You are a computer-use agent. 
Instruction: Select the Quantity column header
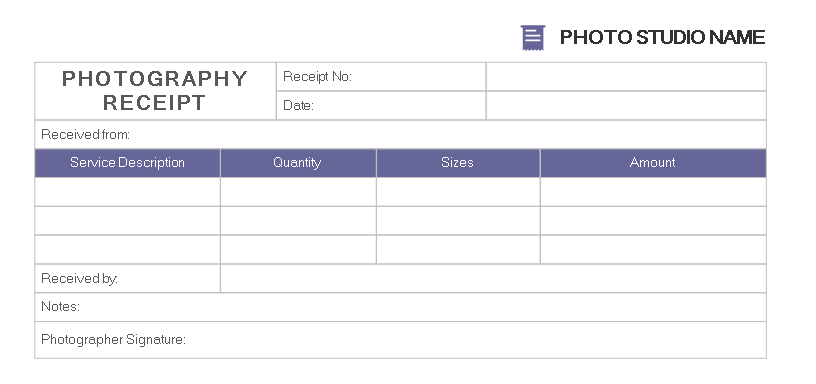tap(298, 163)
